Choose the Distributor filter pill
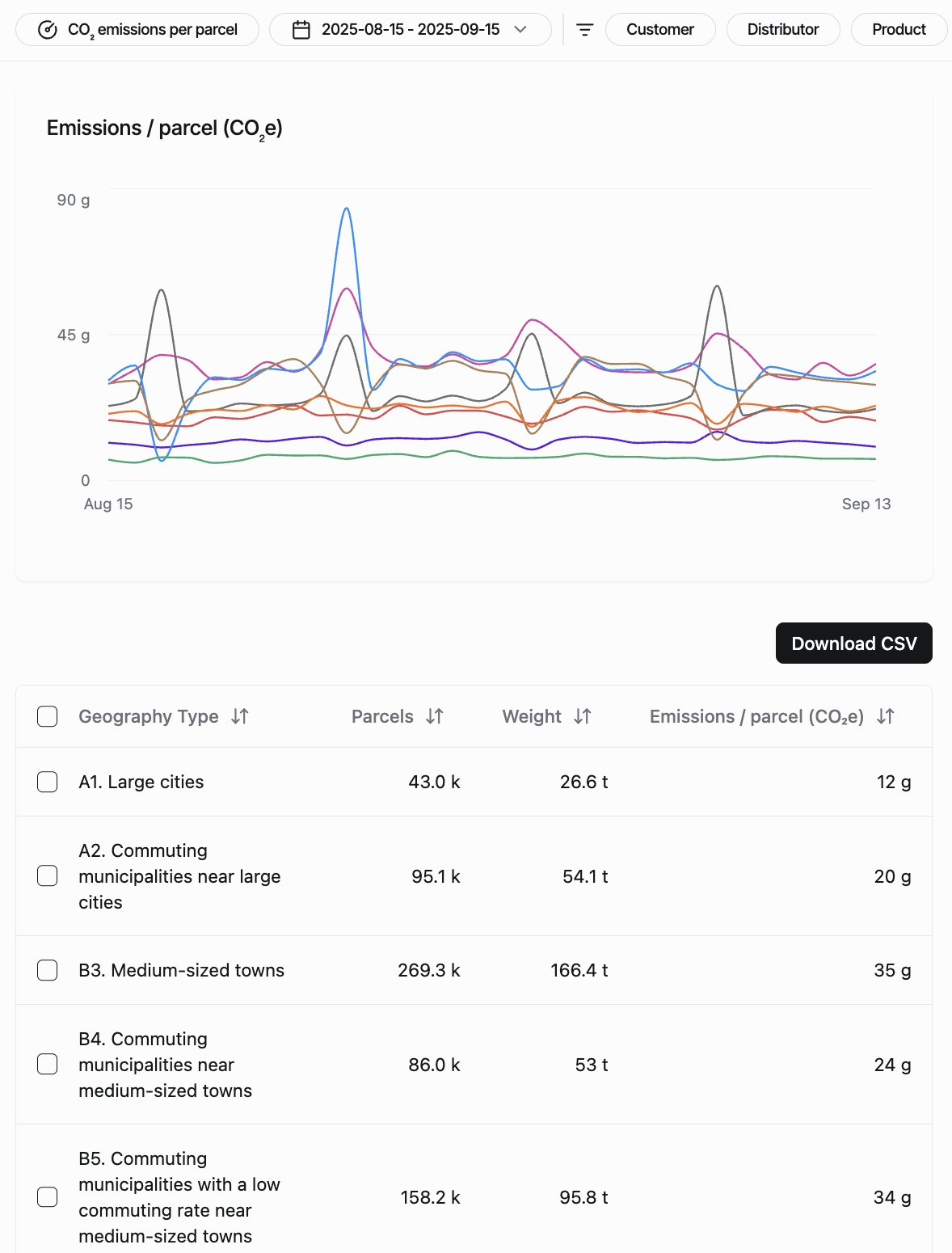 pos(782,30)
